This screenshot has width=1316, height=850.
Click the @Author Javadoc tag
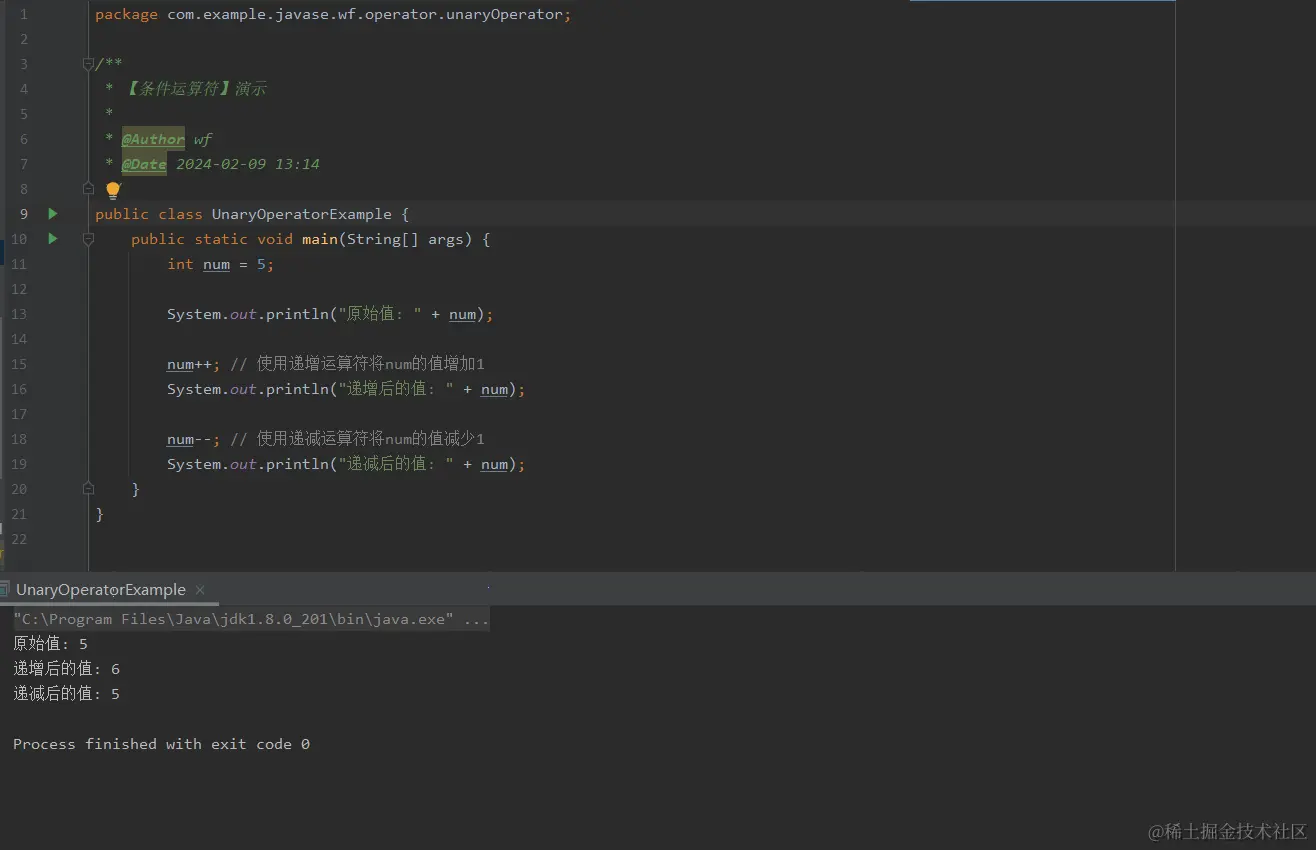pyautogui.click(x=153, y=139)
